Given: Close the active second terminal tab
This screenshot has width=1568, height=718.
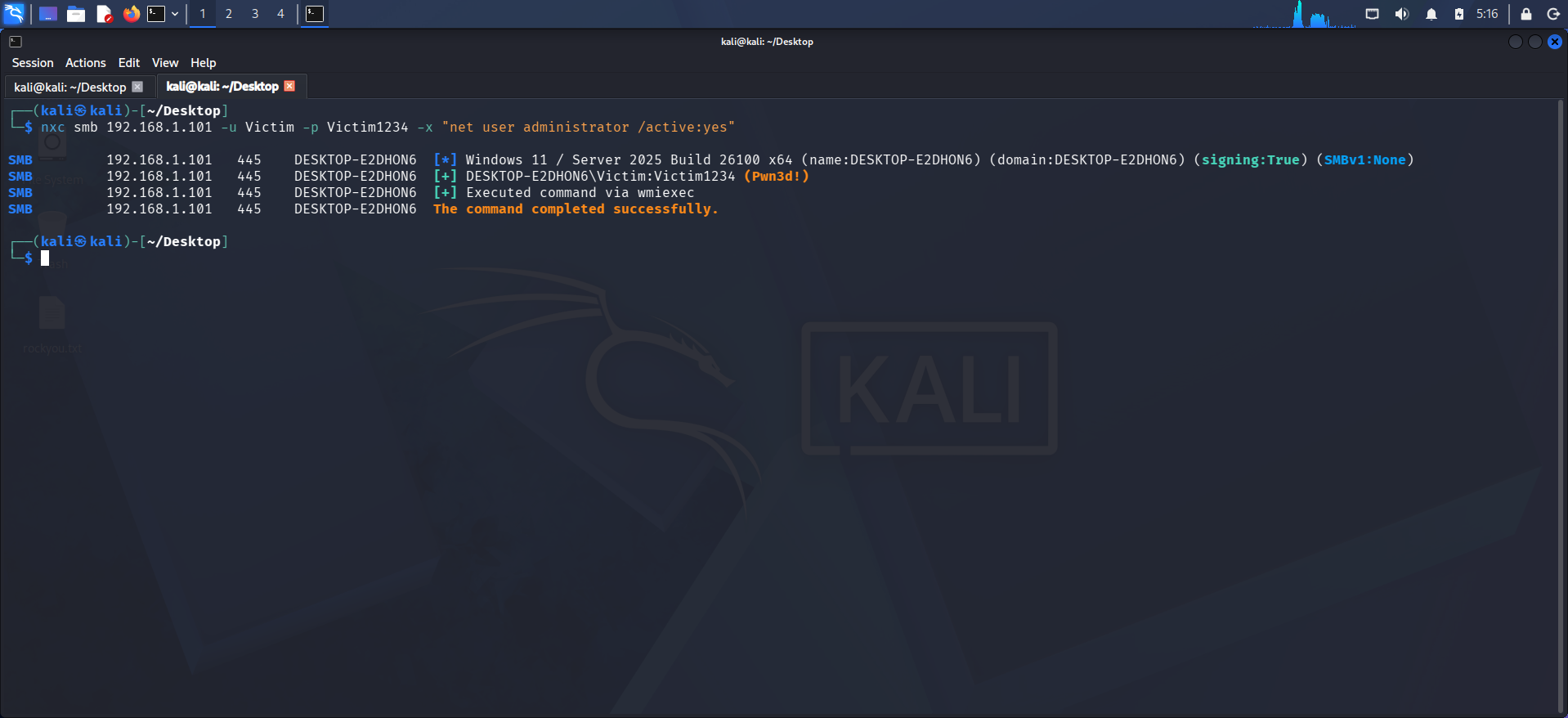Looking at the screenshot, I should 289,86.
